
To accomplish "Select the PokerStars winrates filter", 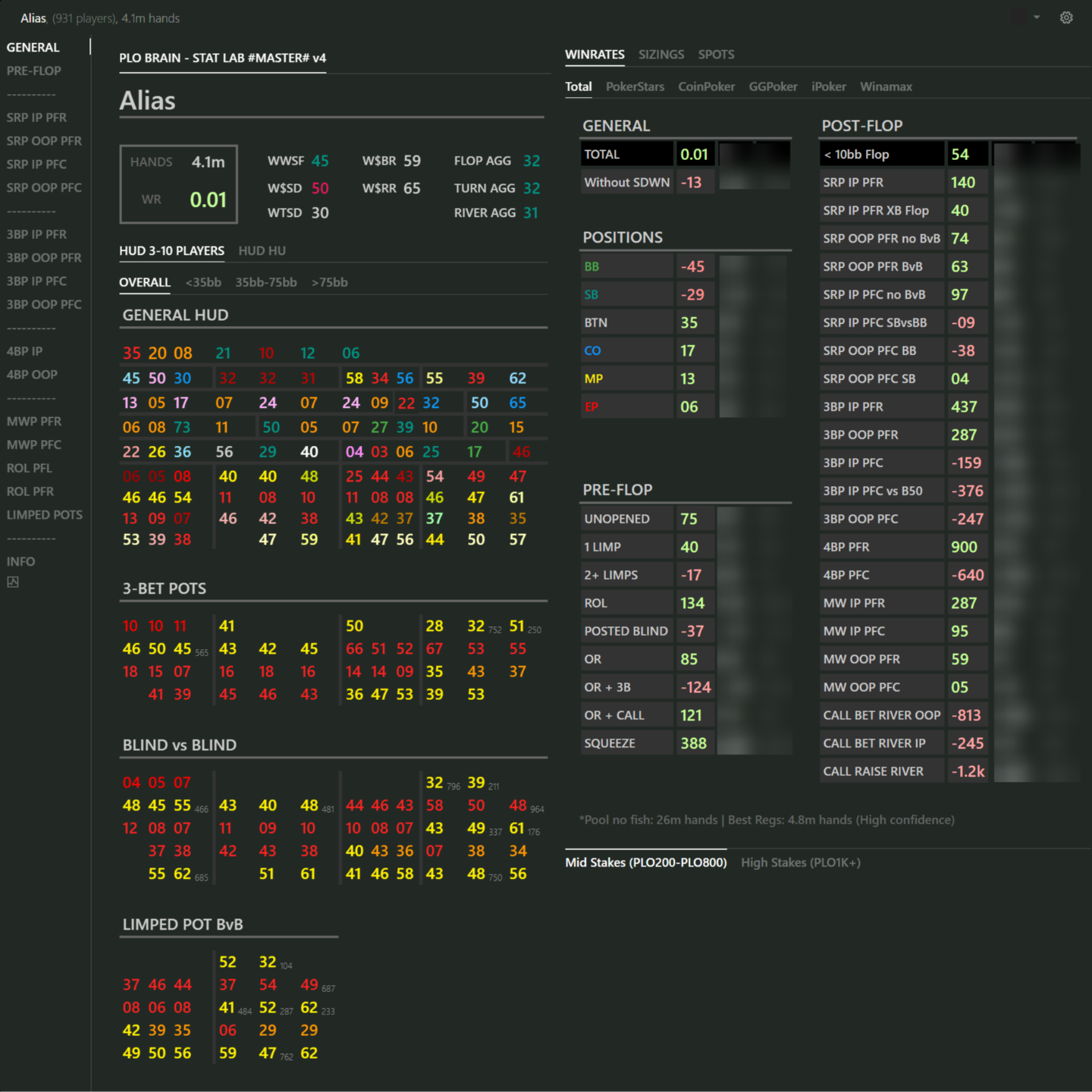I will [635, 86].
